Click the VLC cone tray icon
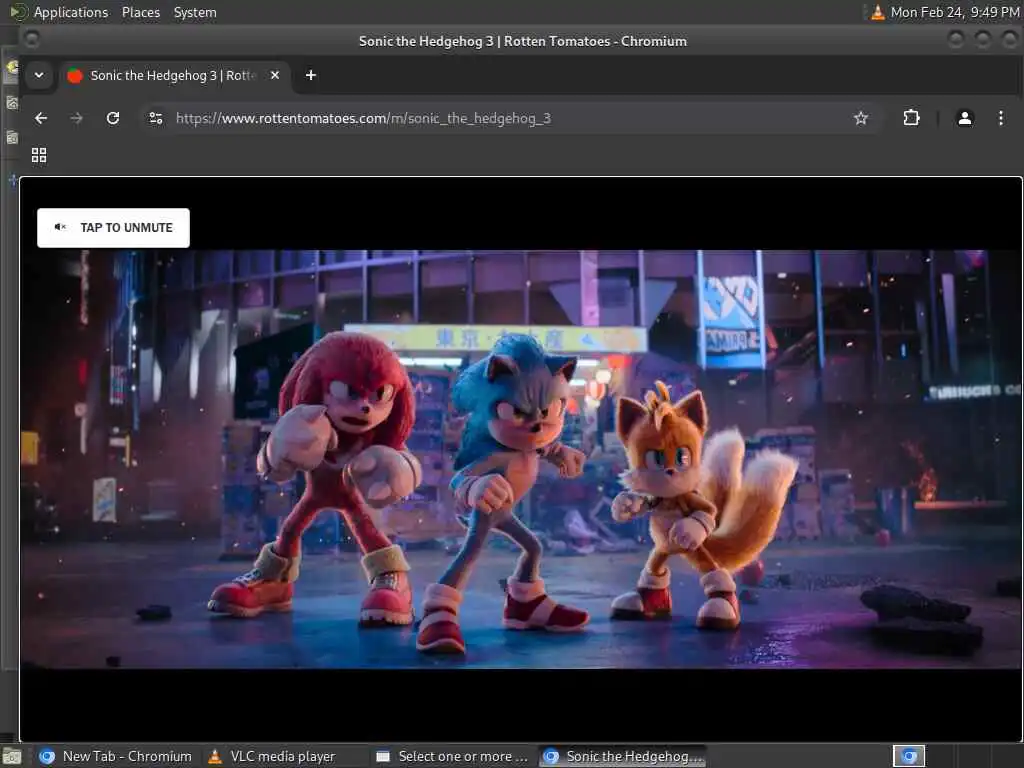The height and width of the screenshot is (768, 1024). tap(878, 12)
